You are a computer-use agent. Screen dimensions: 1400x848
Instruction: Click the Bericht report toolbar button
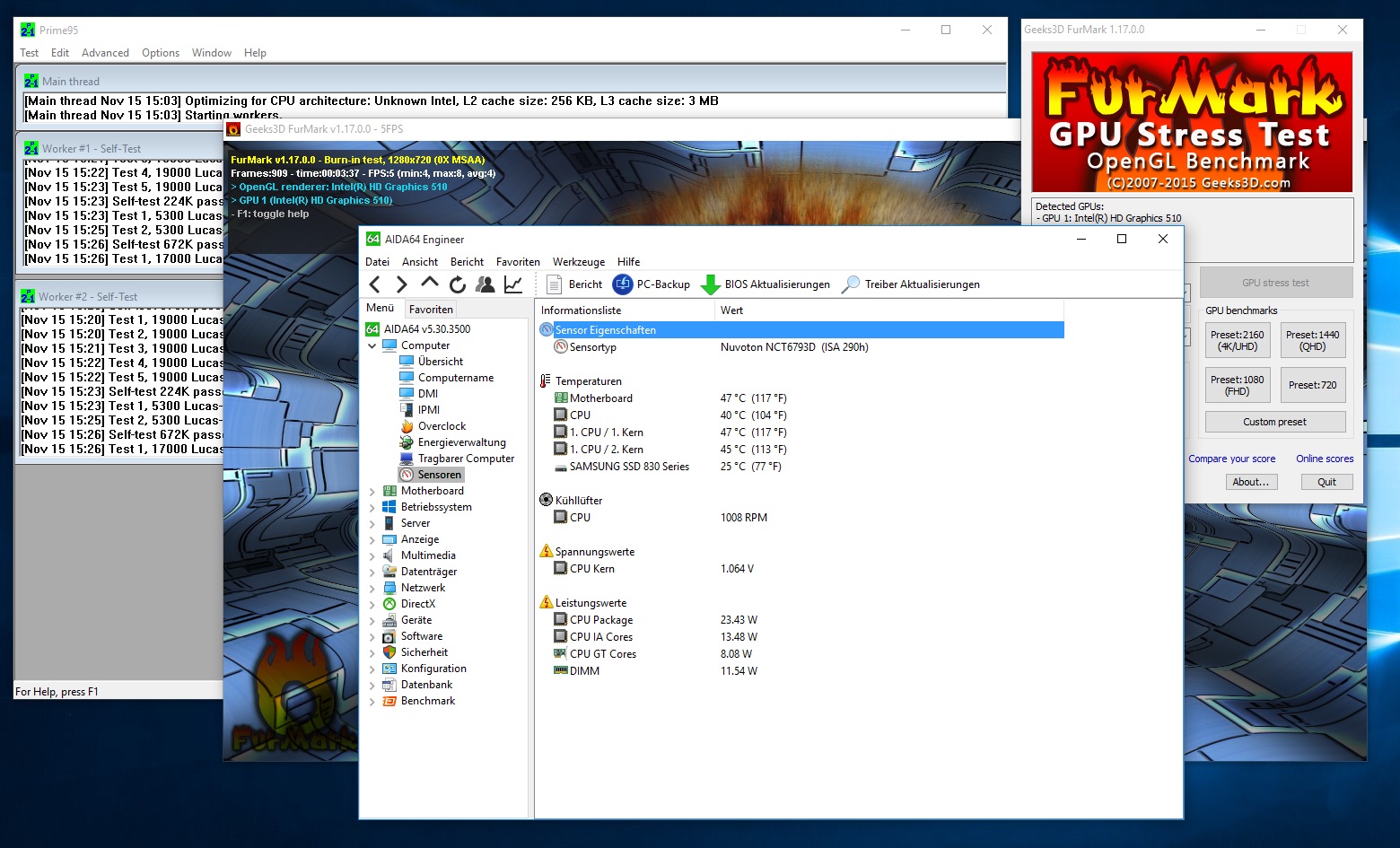(x=574, y=284)
